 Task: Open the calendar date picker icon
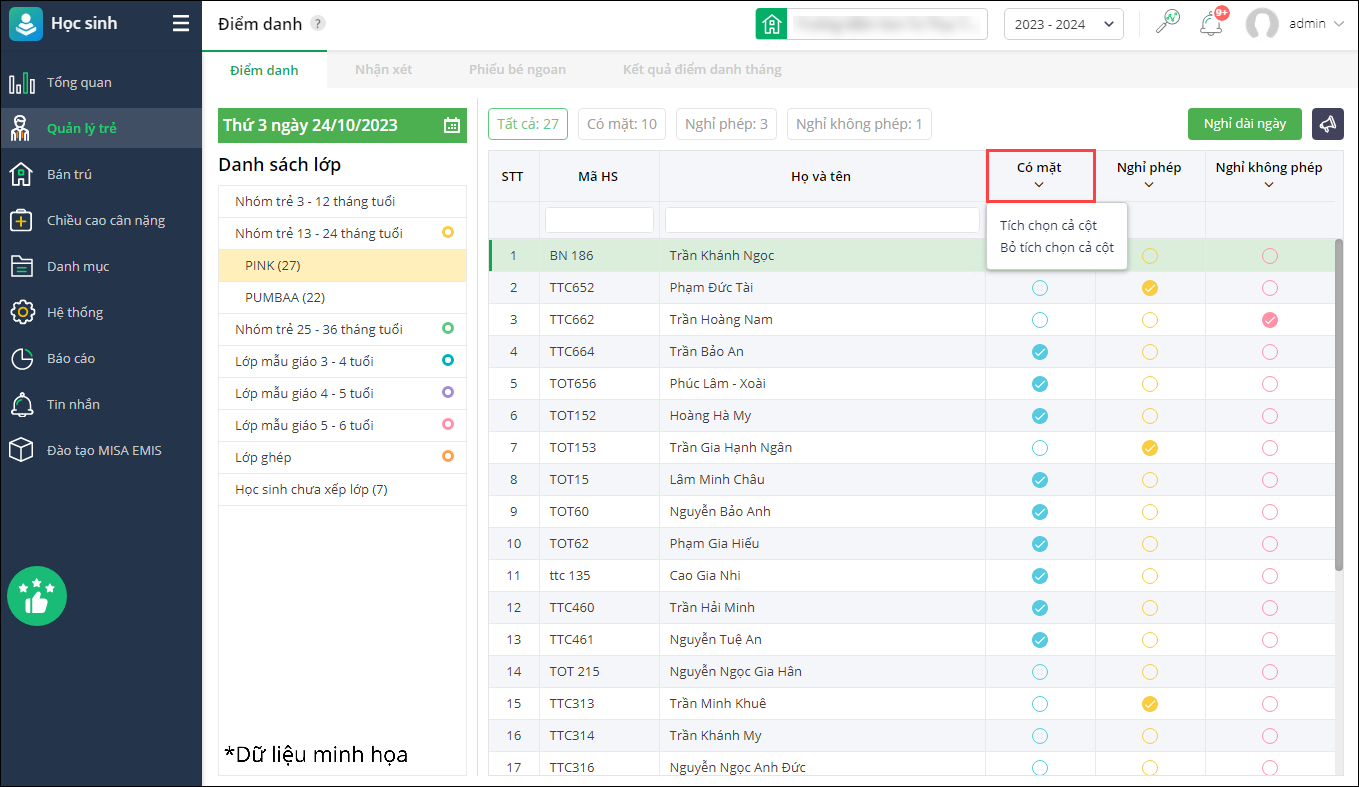[452, 125]
